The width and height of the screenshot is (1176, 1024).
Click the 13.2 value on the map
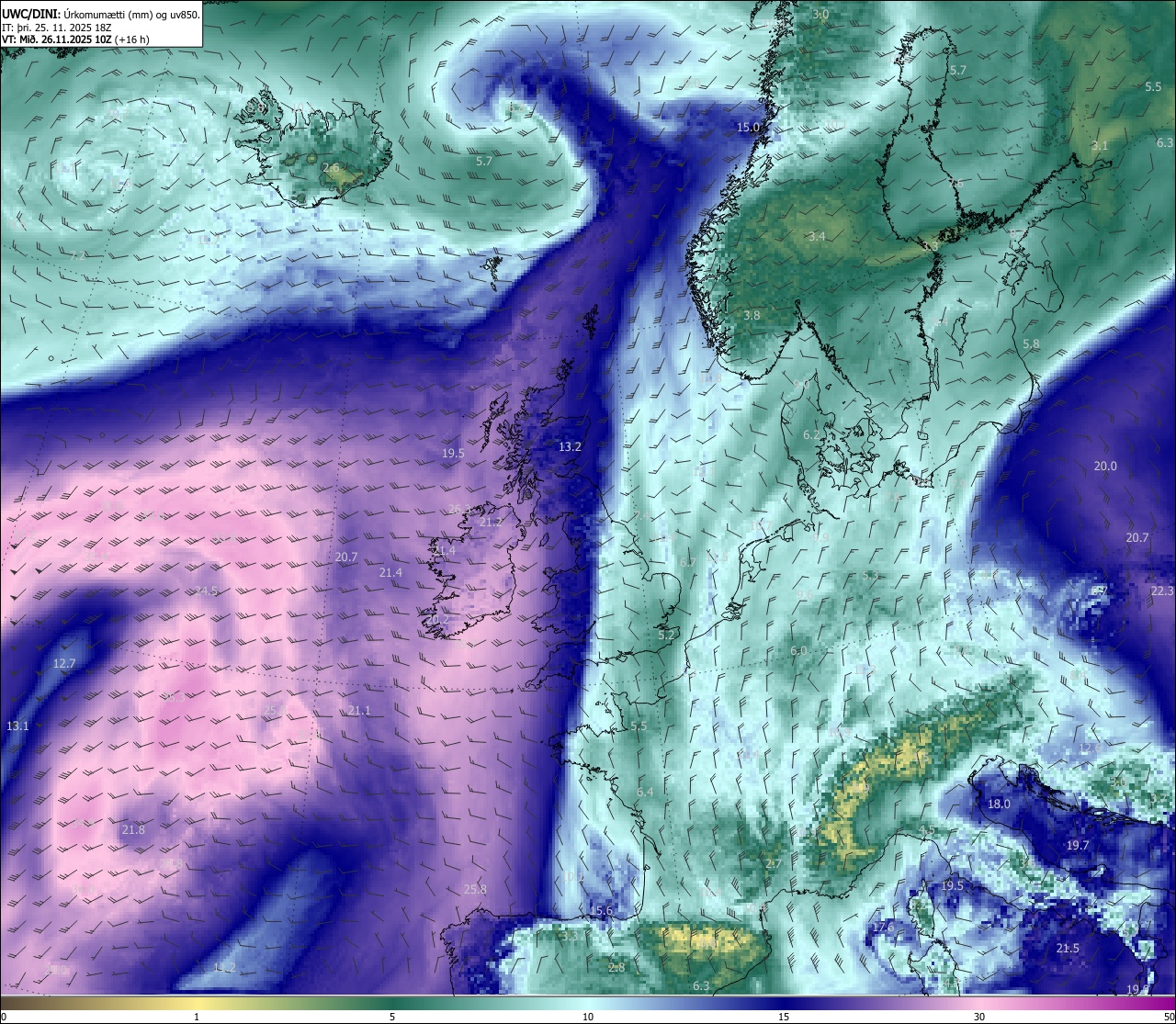click(570, 447)
